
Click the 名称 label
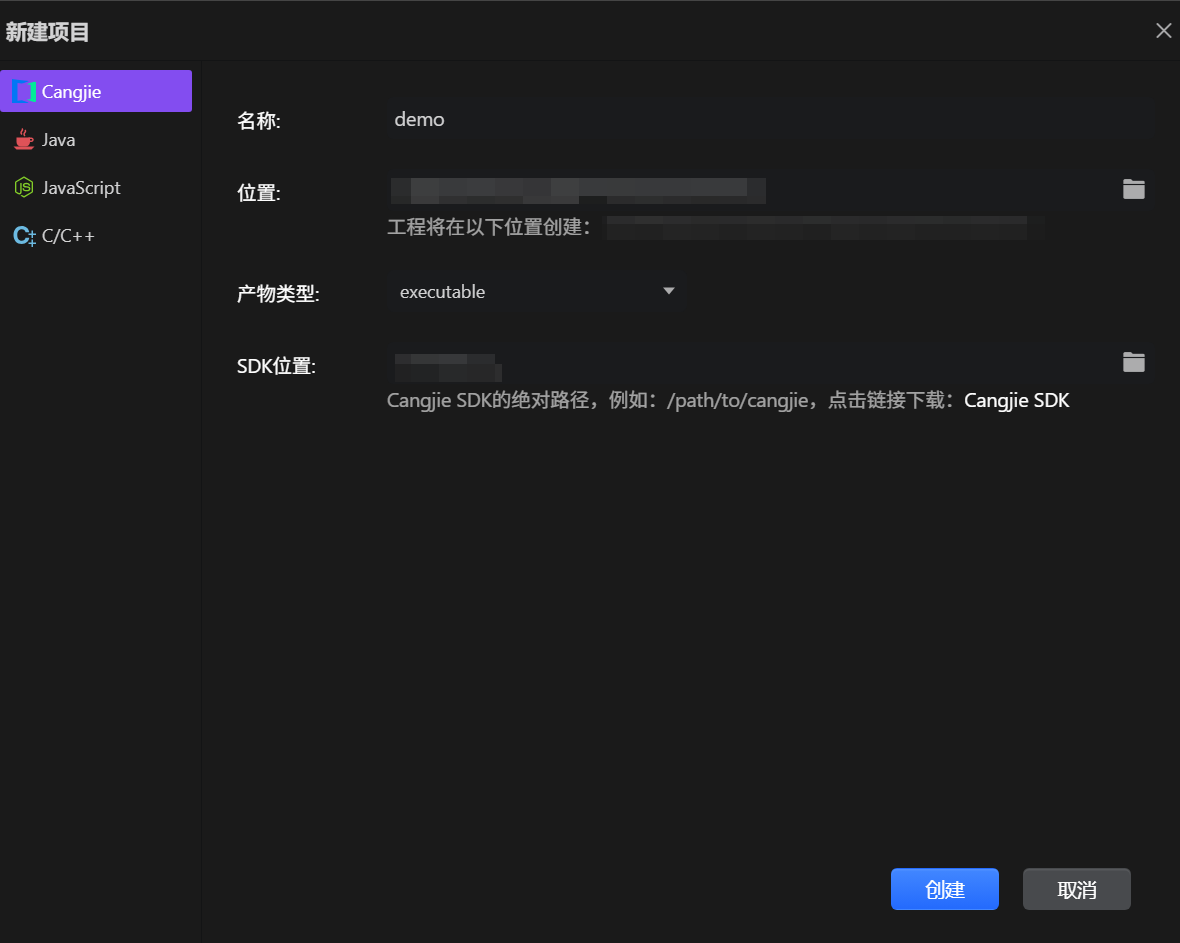click(x=258, y=120)
